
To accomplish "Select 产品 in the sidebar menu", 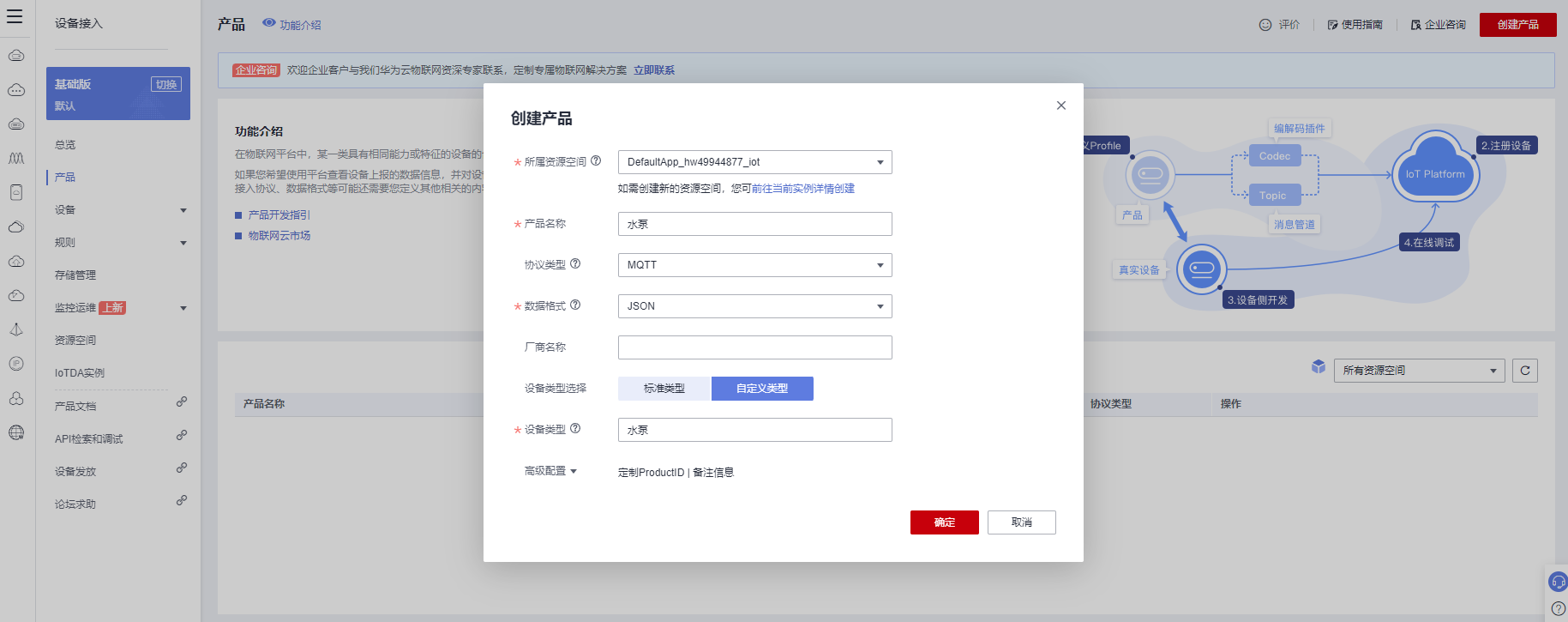I will click(65, 178).
